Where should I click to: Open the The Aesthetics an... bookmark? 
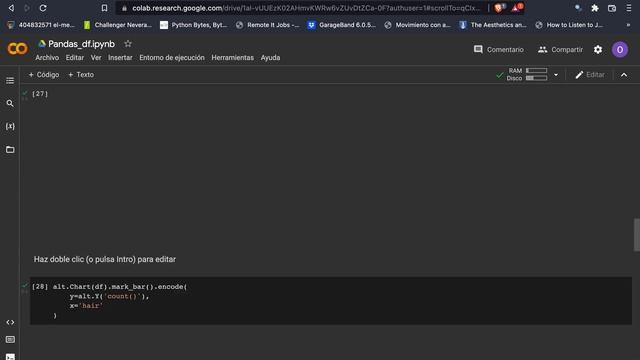tap(493, 25)
